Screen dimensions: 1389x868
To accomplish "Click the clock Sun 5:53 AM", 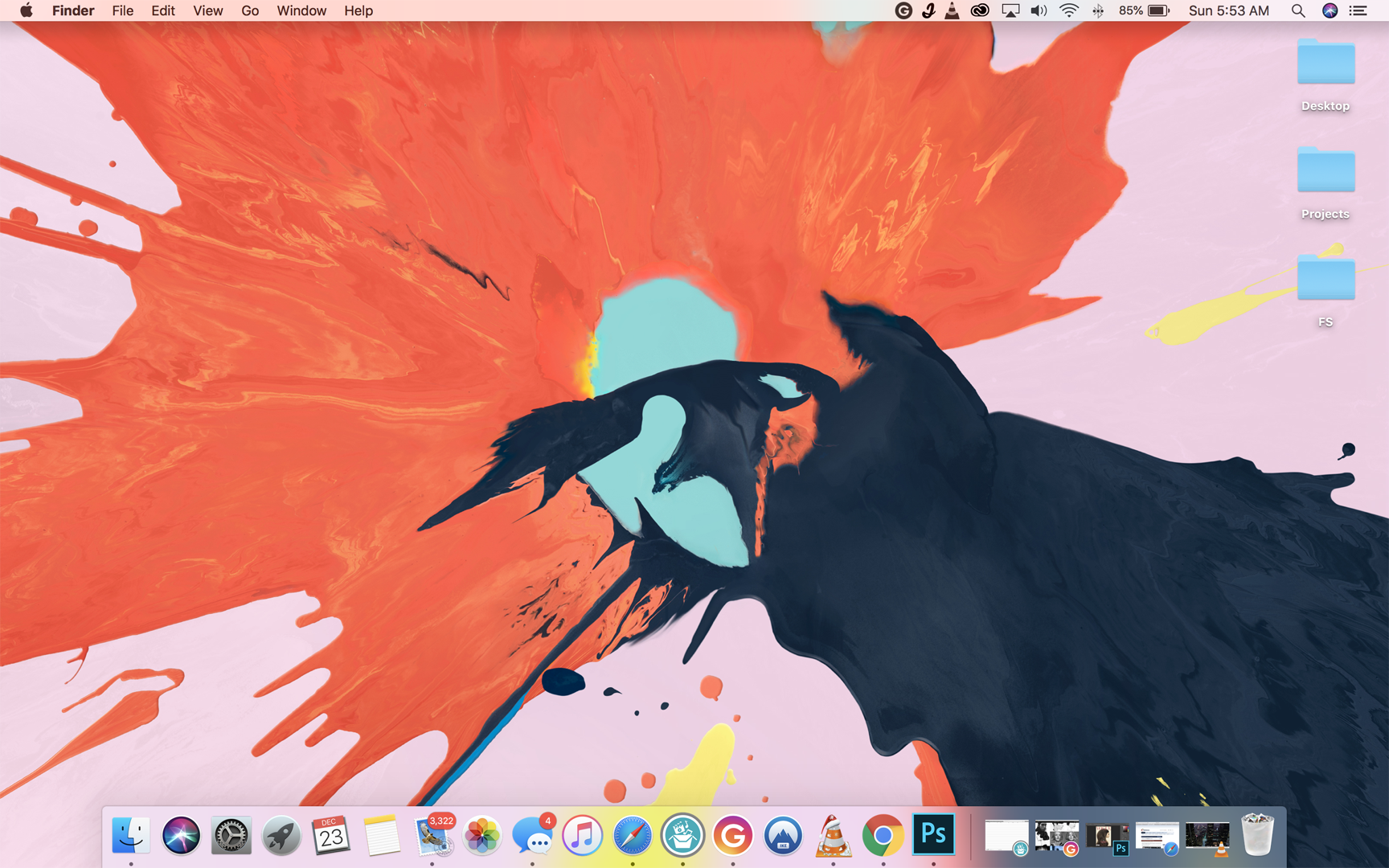I will (x=1229, y=10).
